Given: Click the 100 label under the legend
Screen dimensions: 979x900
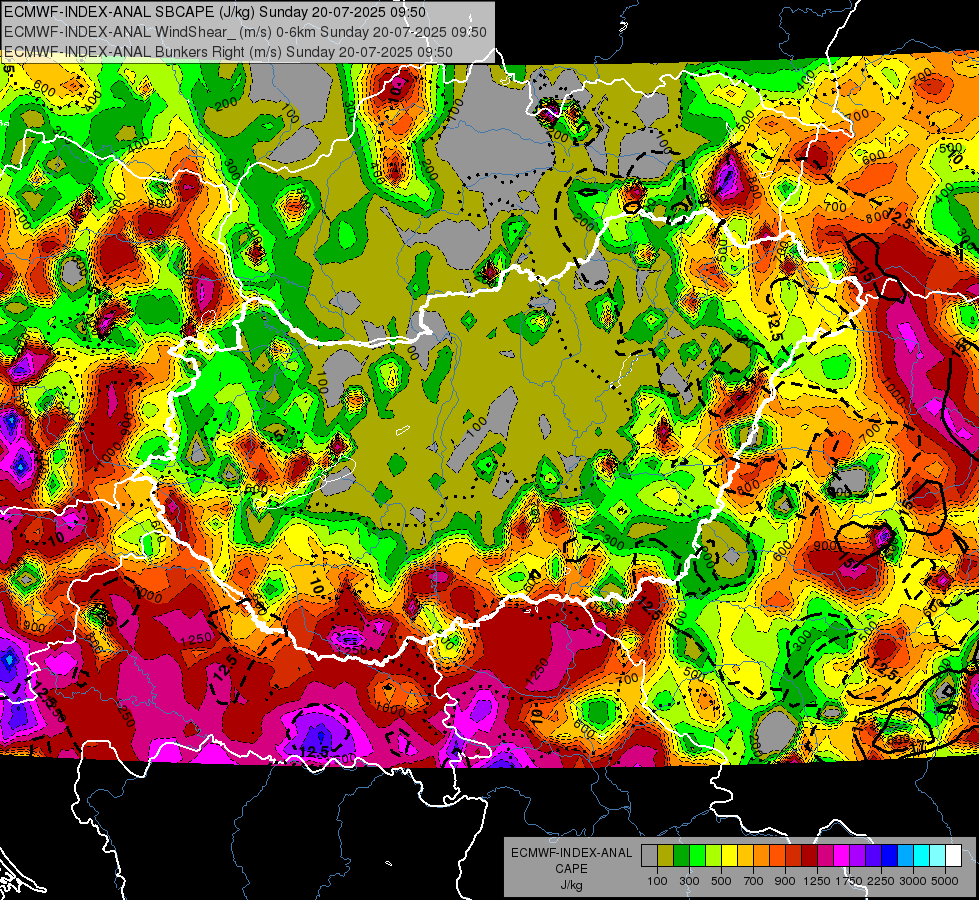Looking at the screenshot, I should pyautogui.click(x=657, y=882).
